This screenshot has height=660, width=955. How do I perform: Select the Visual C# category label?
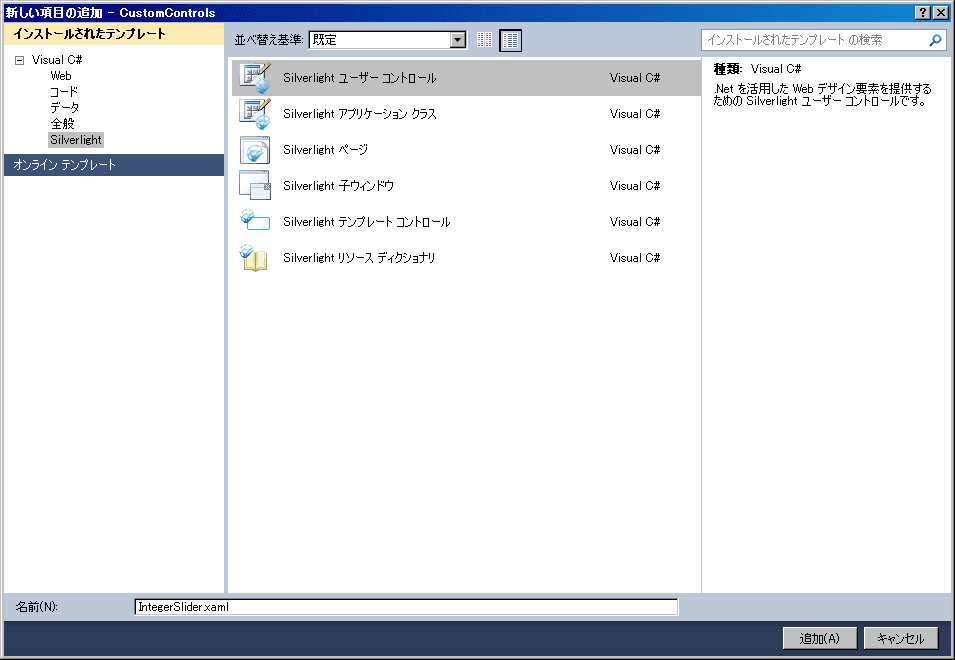pyautogui.click(x=57, y=60)
